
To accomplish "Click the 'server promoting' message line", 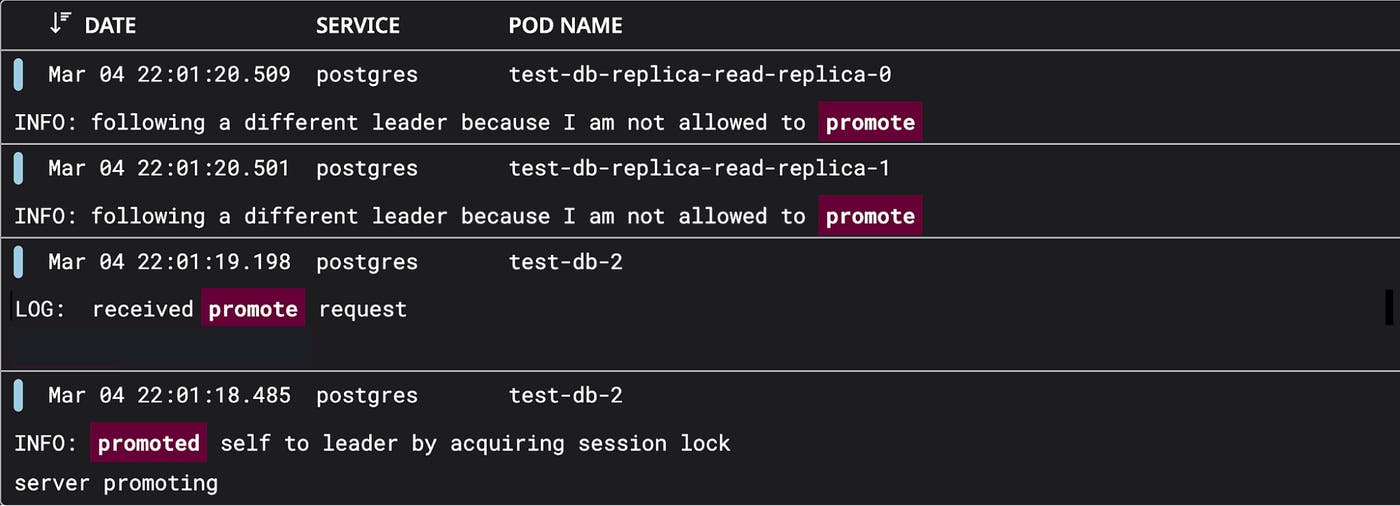I will coord(116,484).
